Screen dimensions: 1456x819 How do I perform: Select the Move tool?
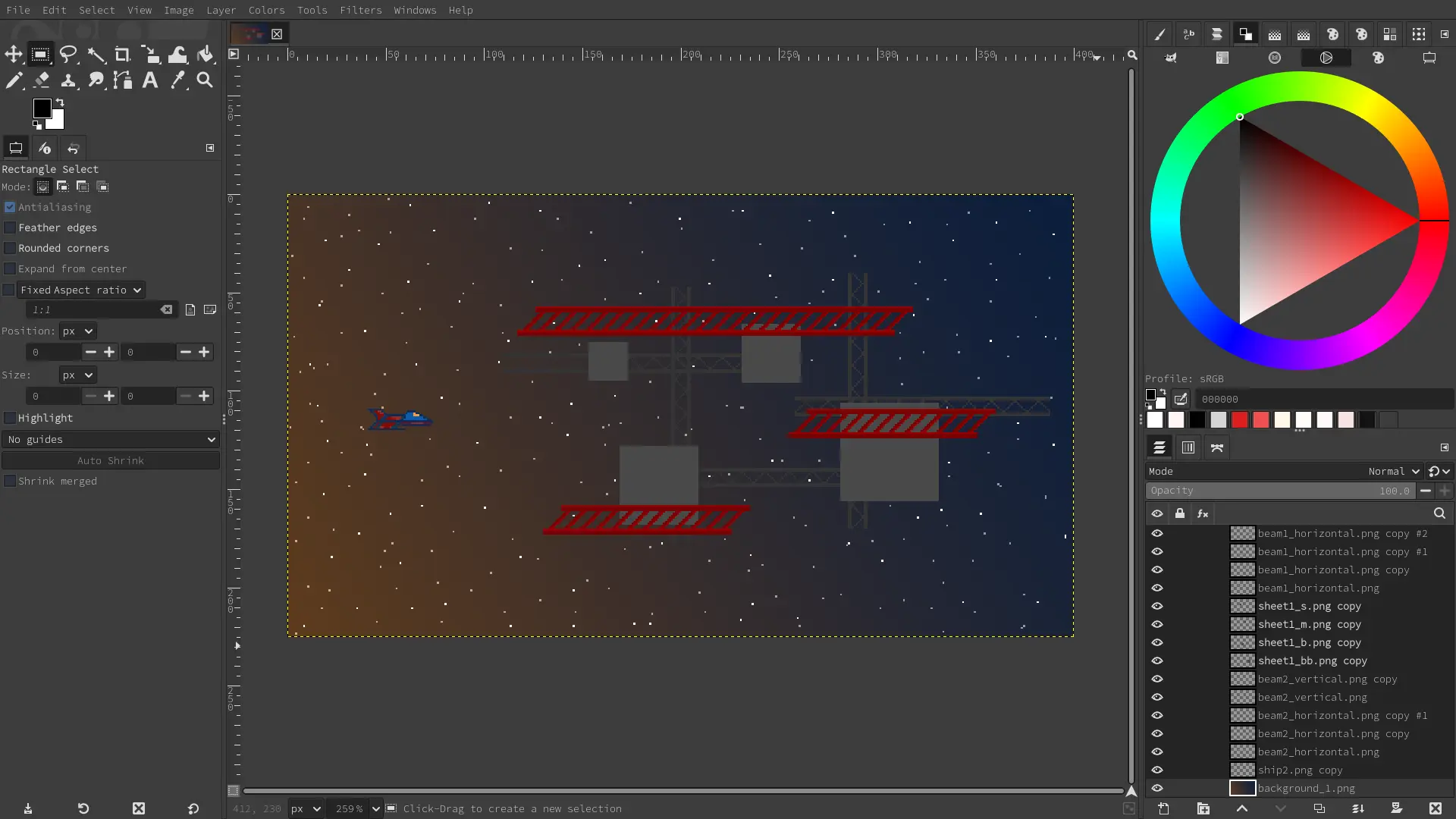pos(13,54)
